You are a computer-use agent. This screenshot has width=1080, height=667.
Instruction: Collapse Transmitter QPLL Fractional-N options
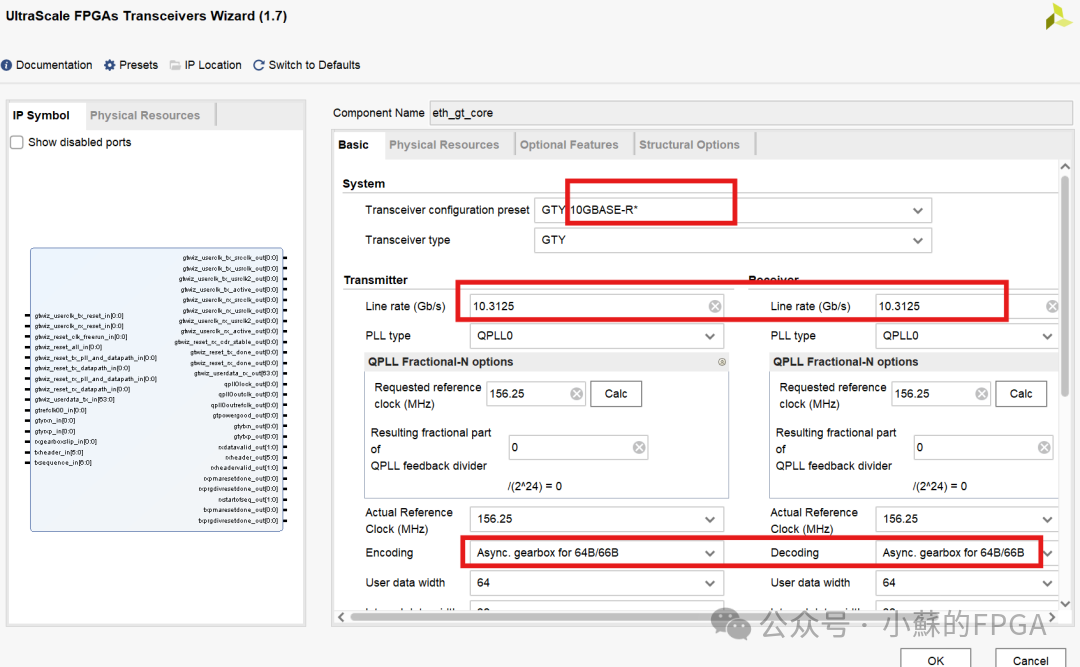pos(722,362)
